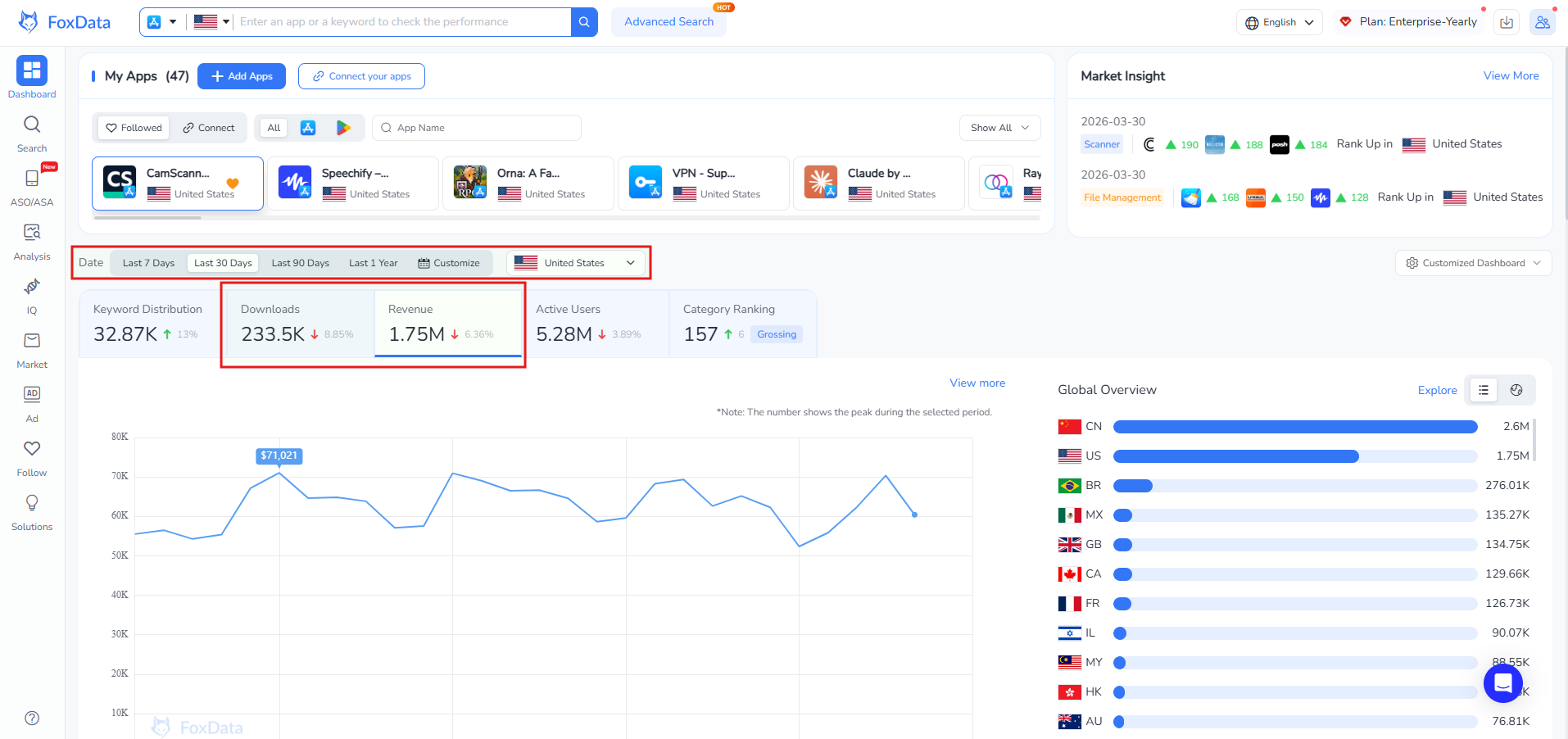This screenshot has height=739, width=1568.
Task: Toggle the Followed apps filter
Action: pyautogui.click(x=132, y=128)
